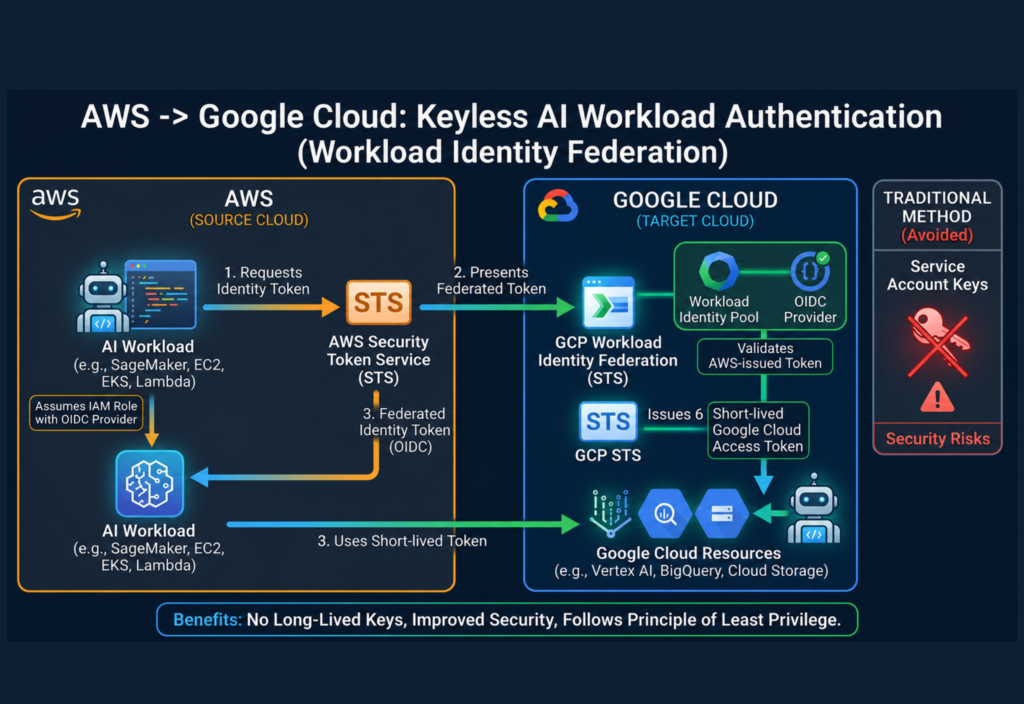Click the 'GOOGLE CLOUD' heading
The width and height of the screenshot is (1024, 704).
(695, 200)
